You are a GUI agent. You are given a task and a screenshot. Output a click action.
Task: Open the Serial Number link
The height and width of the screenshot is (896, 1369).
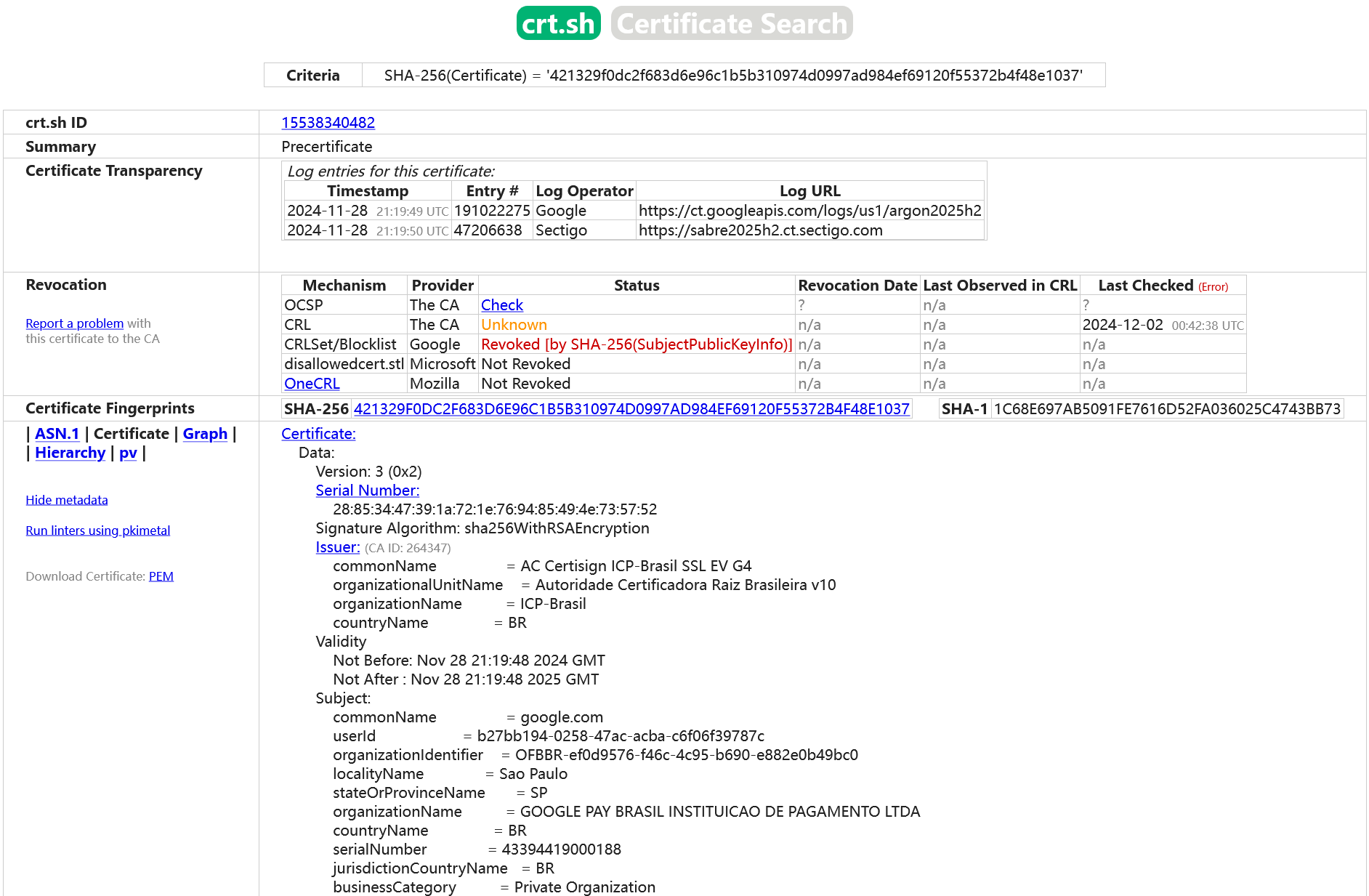(367, 491)
